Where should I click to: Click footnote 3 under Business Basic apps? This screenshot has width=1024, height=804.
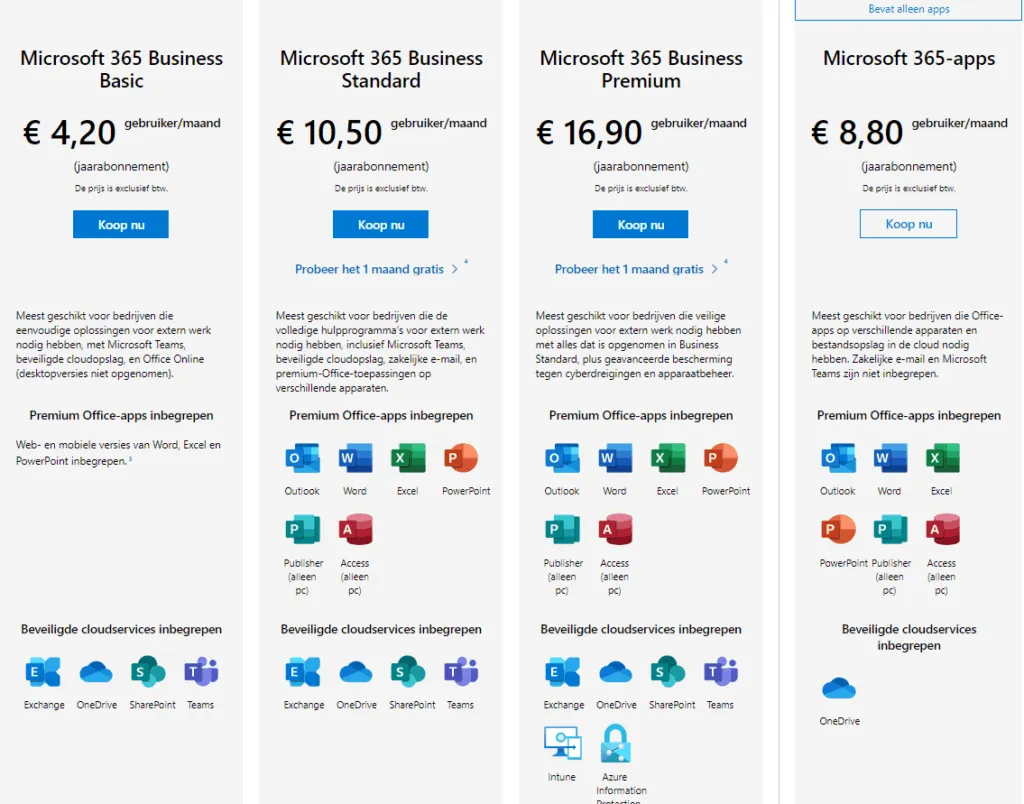point(130,459)
